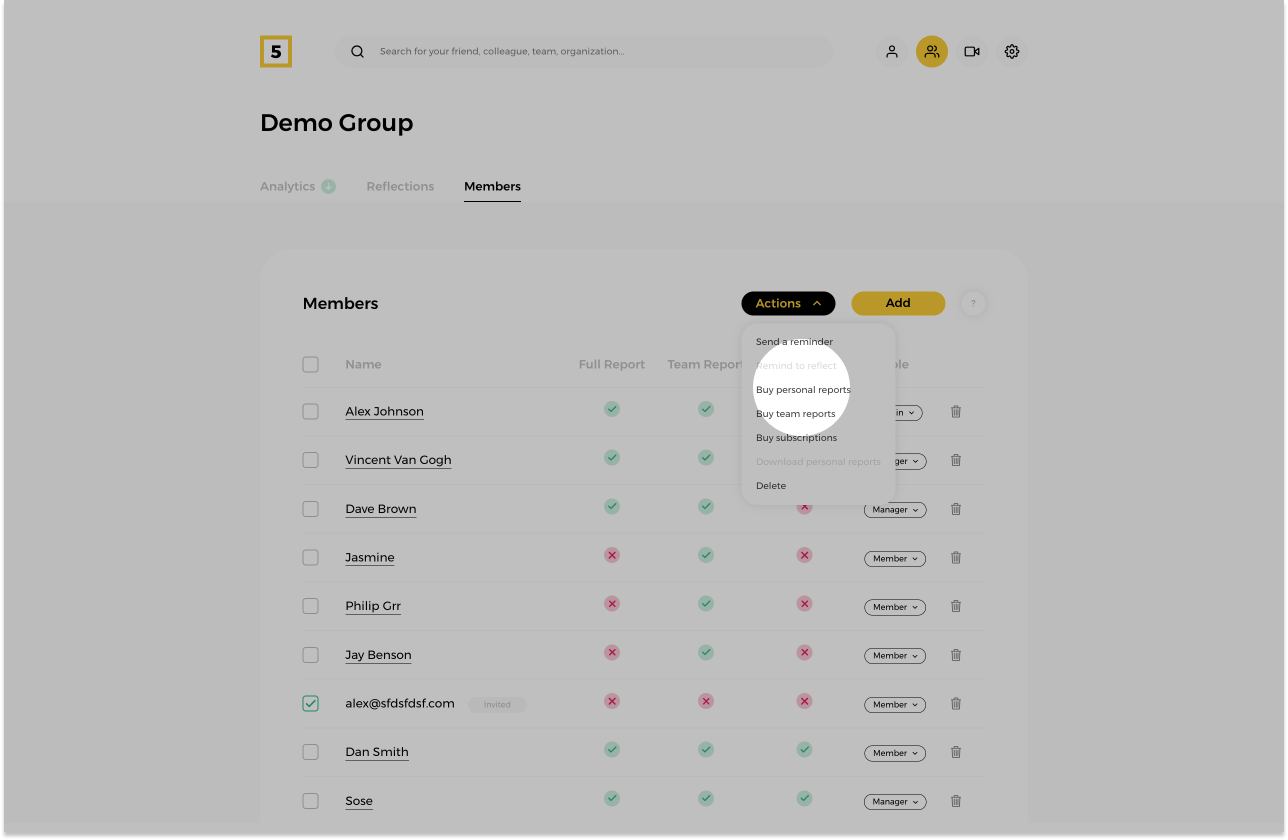Click trash icon in Jasmine's row
The width and height of the screenshot is (1288, 840).
coord(955,558)
